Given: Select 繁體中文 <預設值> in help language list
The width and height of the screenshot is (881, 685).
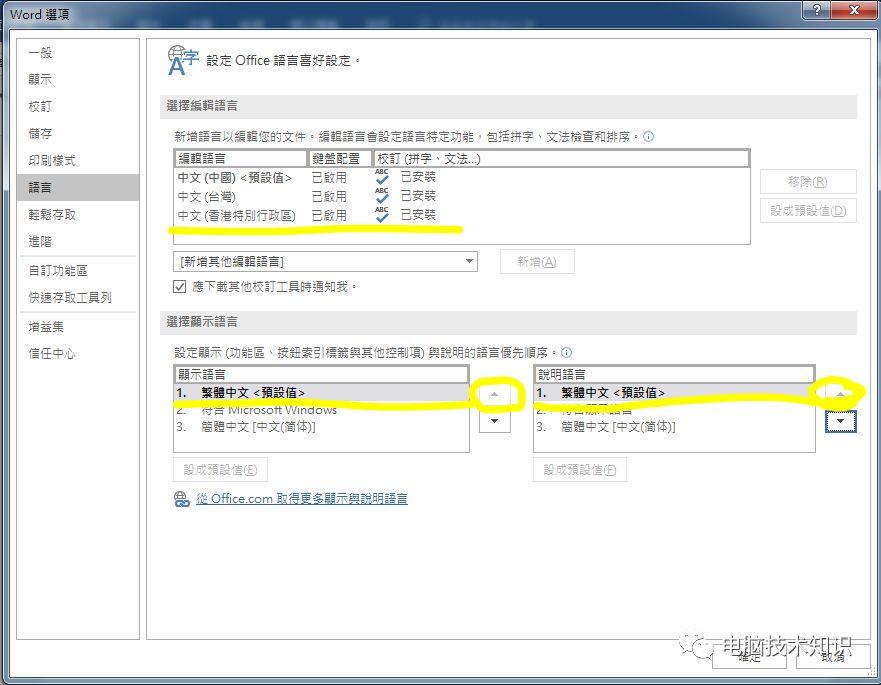Looking at the screenshot, I should click(x=674, y=393).
